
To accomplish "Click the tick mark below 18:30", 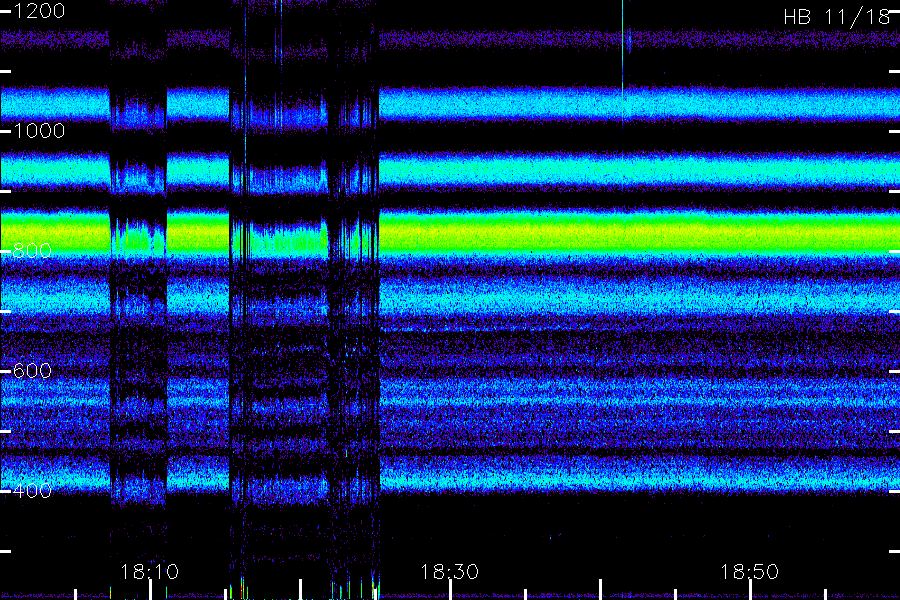I will click(x=451, y=590).
